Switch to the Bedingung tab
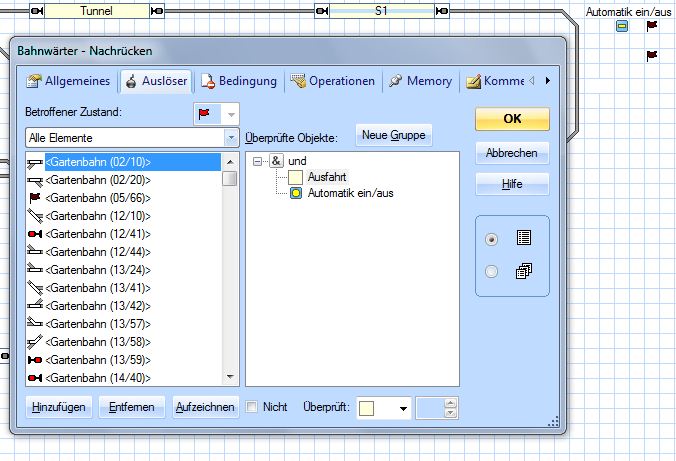Viewport: 676px width, 461px height. [239, 81]
